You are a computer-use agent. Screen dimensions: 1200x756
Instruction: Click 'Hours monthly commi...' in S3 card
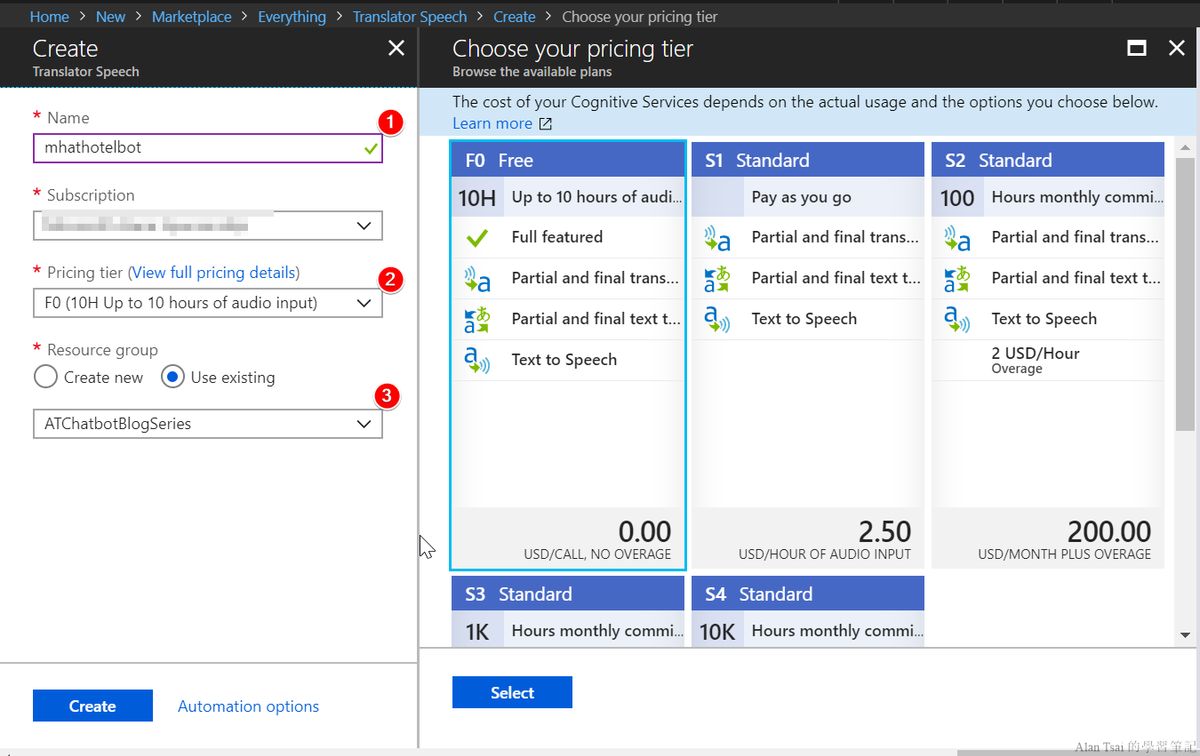coord(597,631)
